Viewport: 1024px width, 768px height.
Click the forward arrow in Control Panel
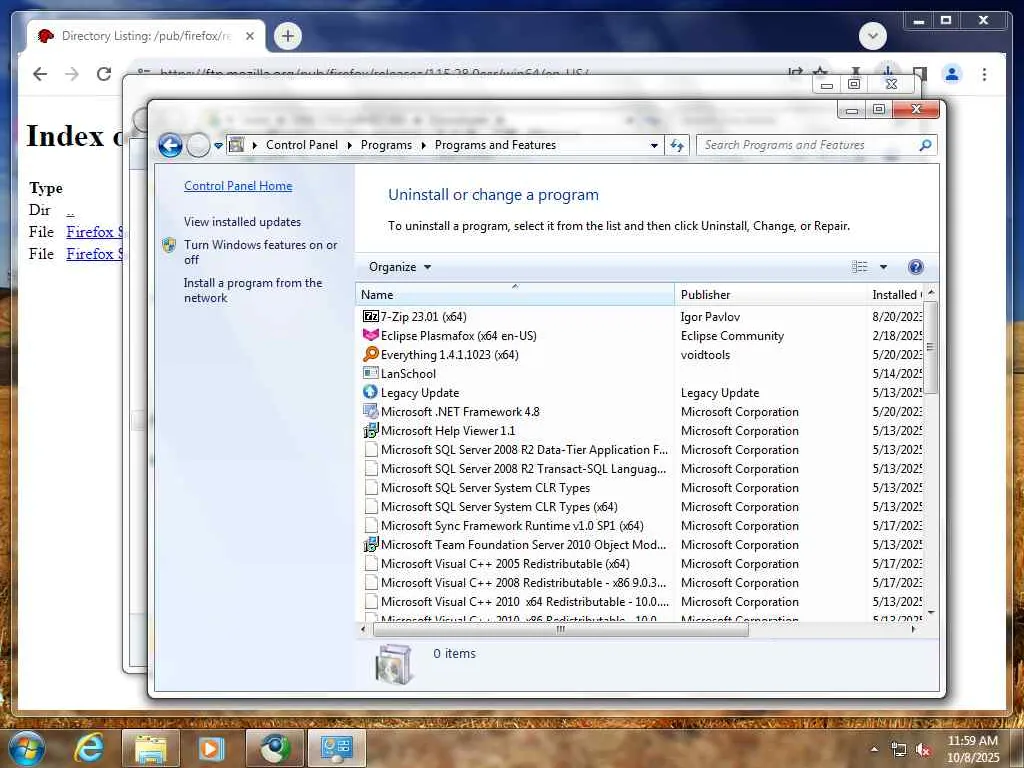point(198,145)
